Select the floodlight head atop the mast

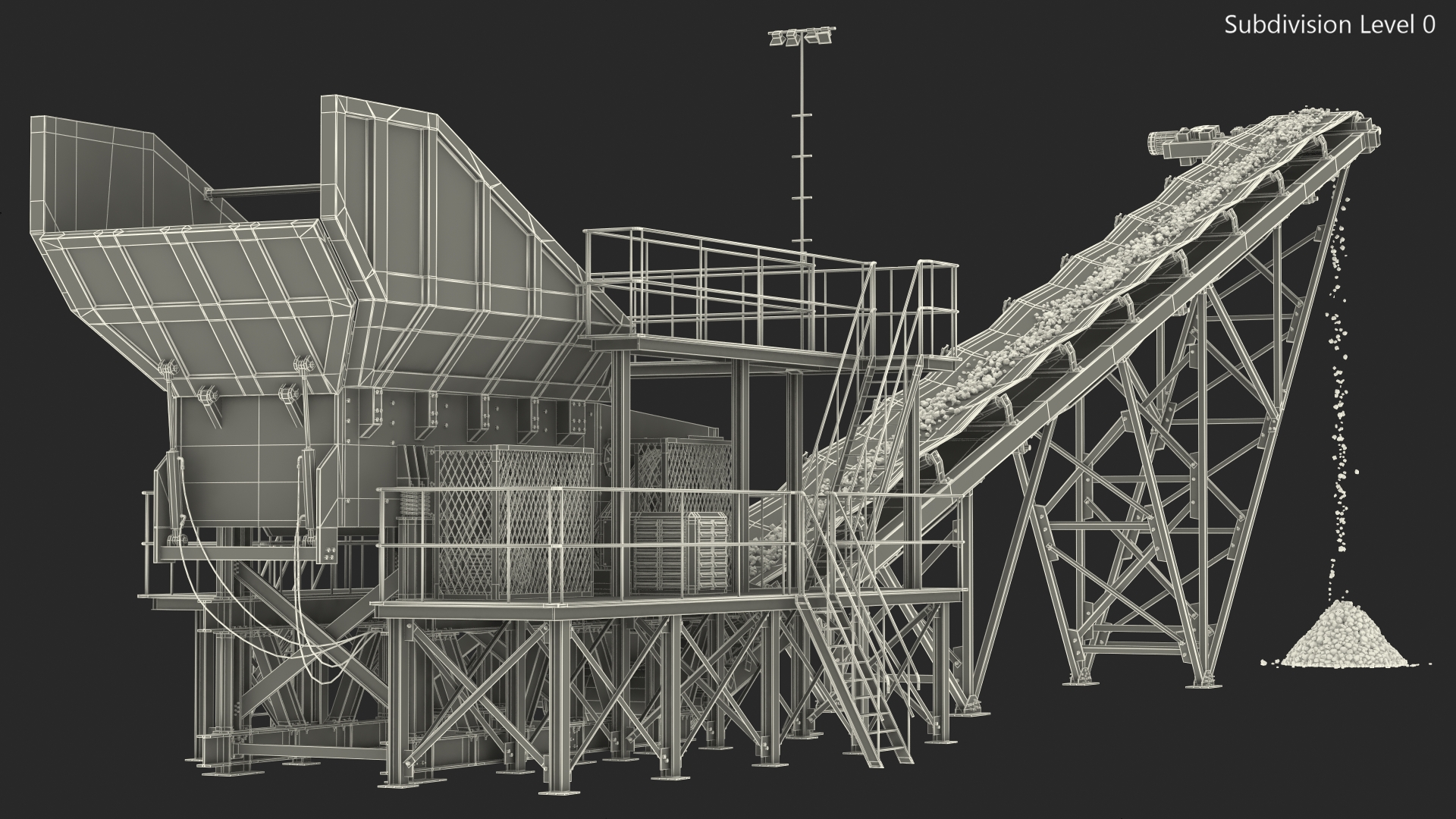801,37
